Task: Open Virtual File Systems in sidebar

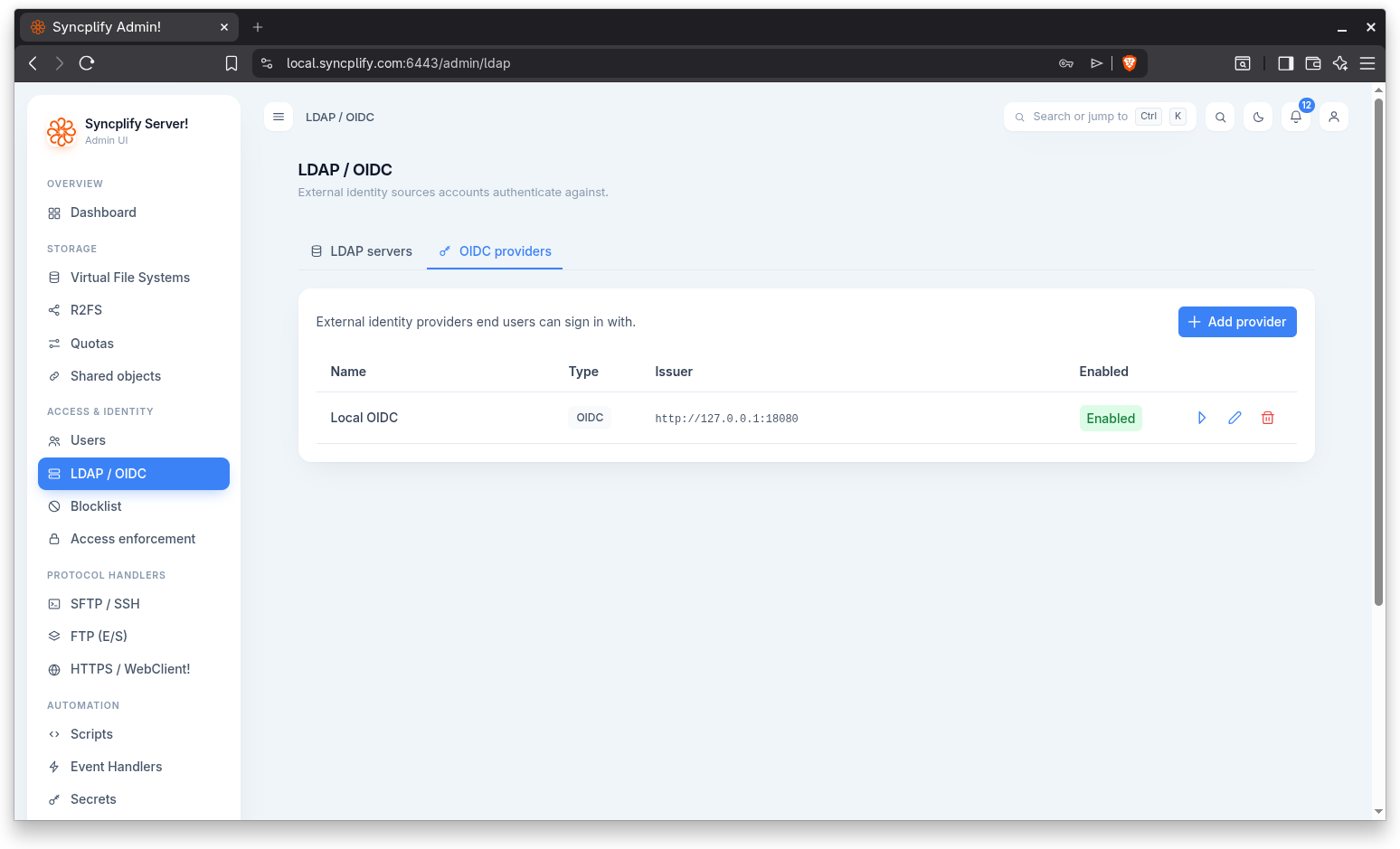Action: 134,278
